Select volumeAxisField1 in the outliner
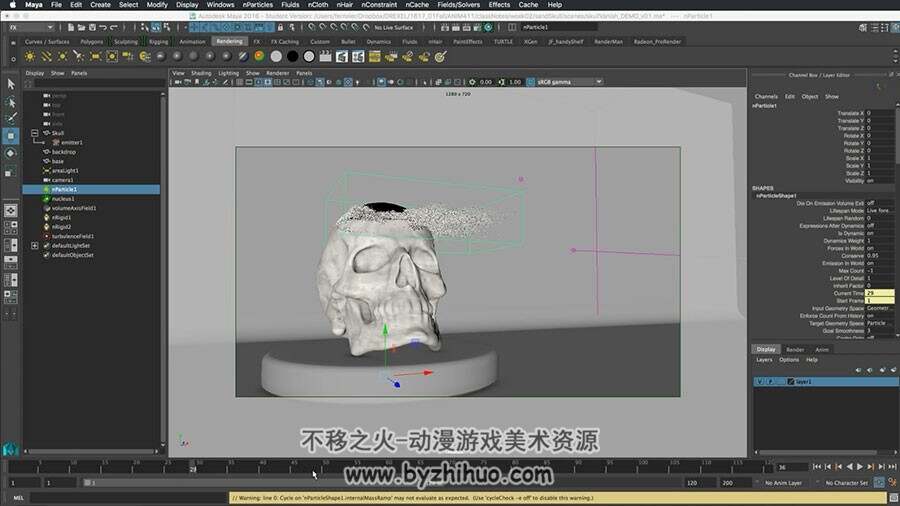 [x=73, y=208]
